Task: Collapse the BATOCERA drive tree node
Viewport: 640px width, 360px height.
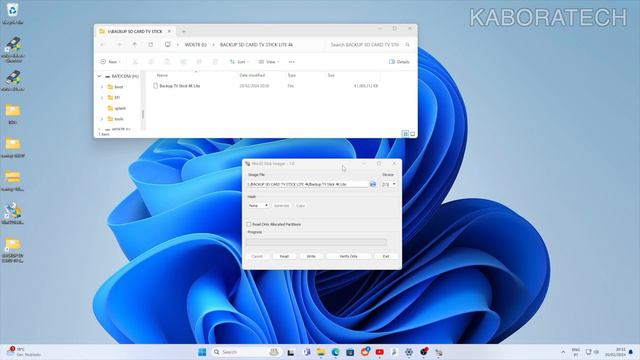Action: pyautogui.click(x=99, y=76)
